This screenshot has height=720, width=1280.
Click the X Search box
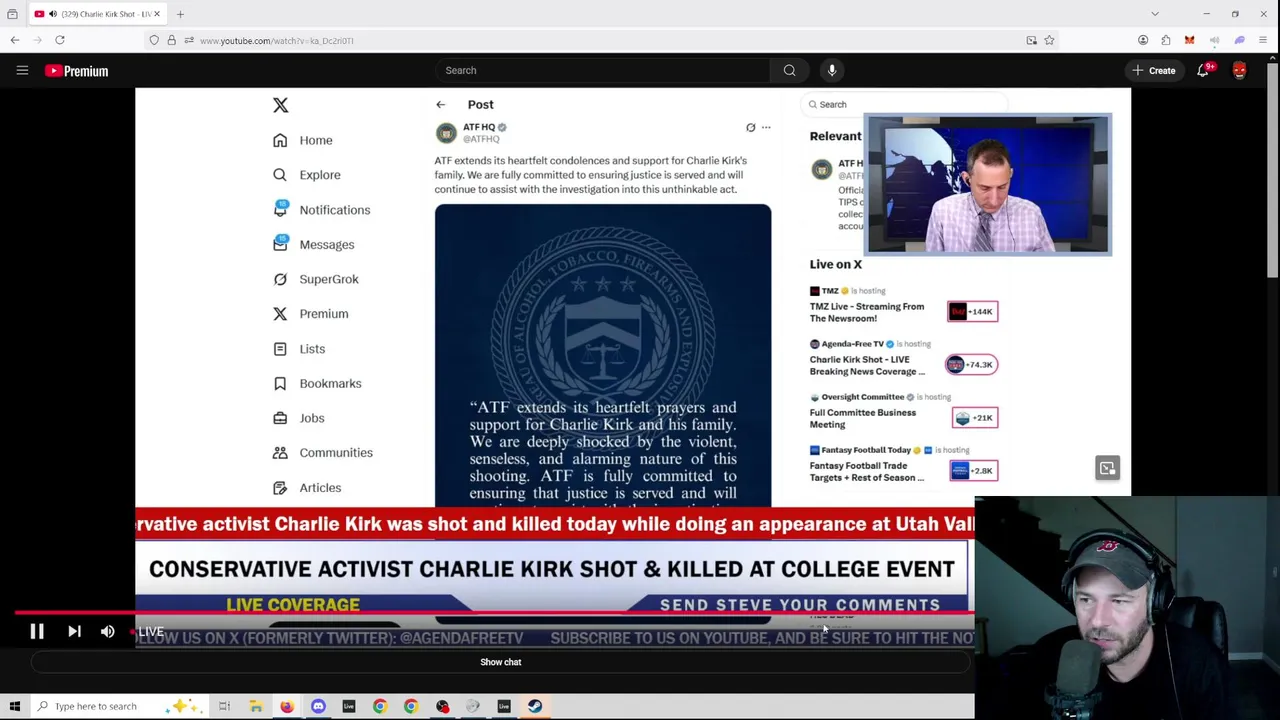(x=905, y=104)
